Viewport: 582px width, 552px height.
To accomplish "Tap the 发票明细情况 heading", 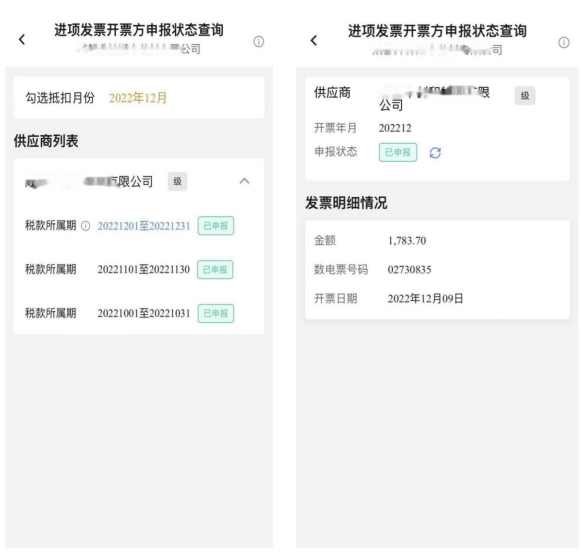I will coord(346,203).
